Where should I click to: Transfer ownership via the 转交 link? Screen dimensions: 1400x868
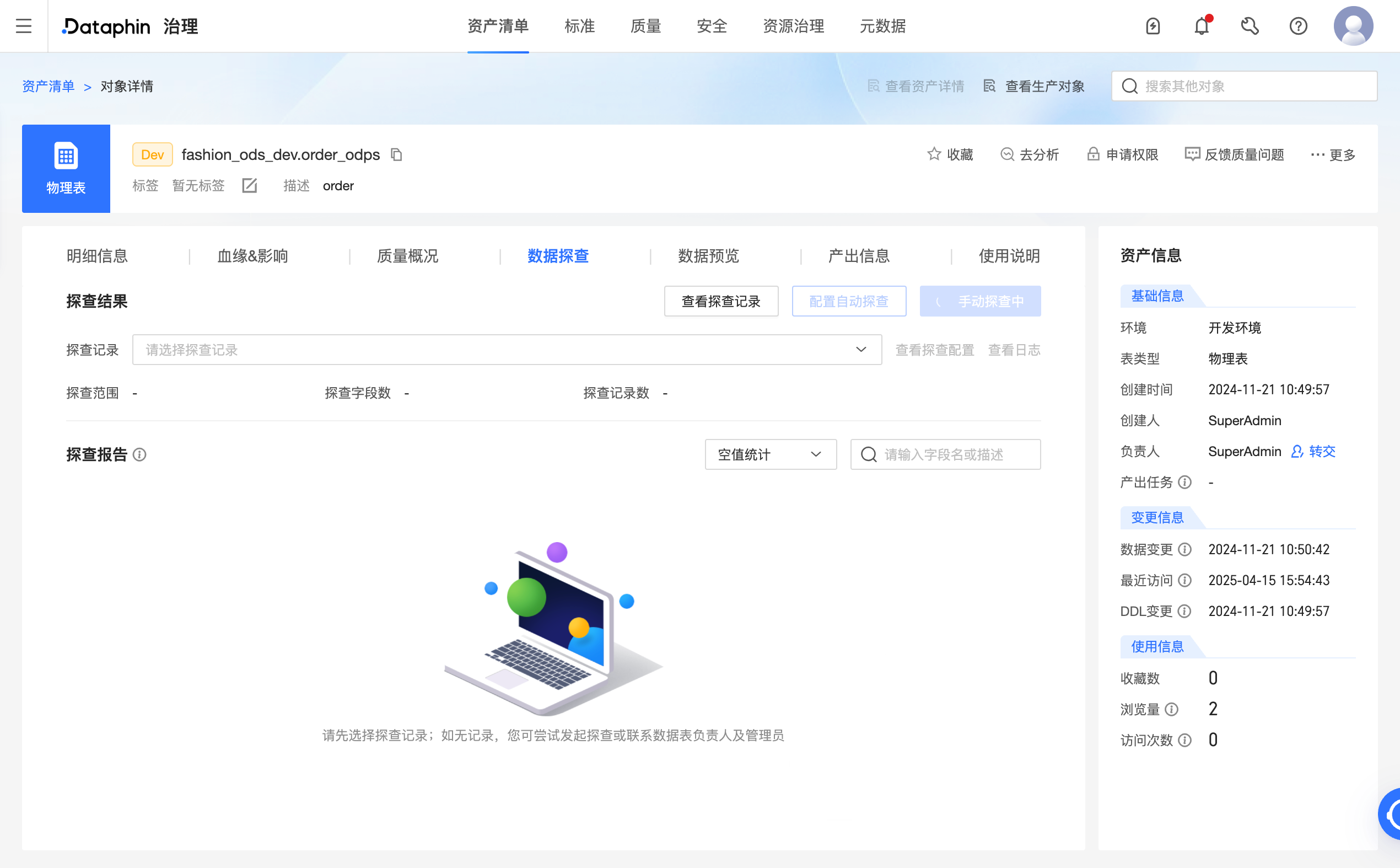click(x=1321, y=451)
